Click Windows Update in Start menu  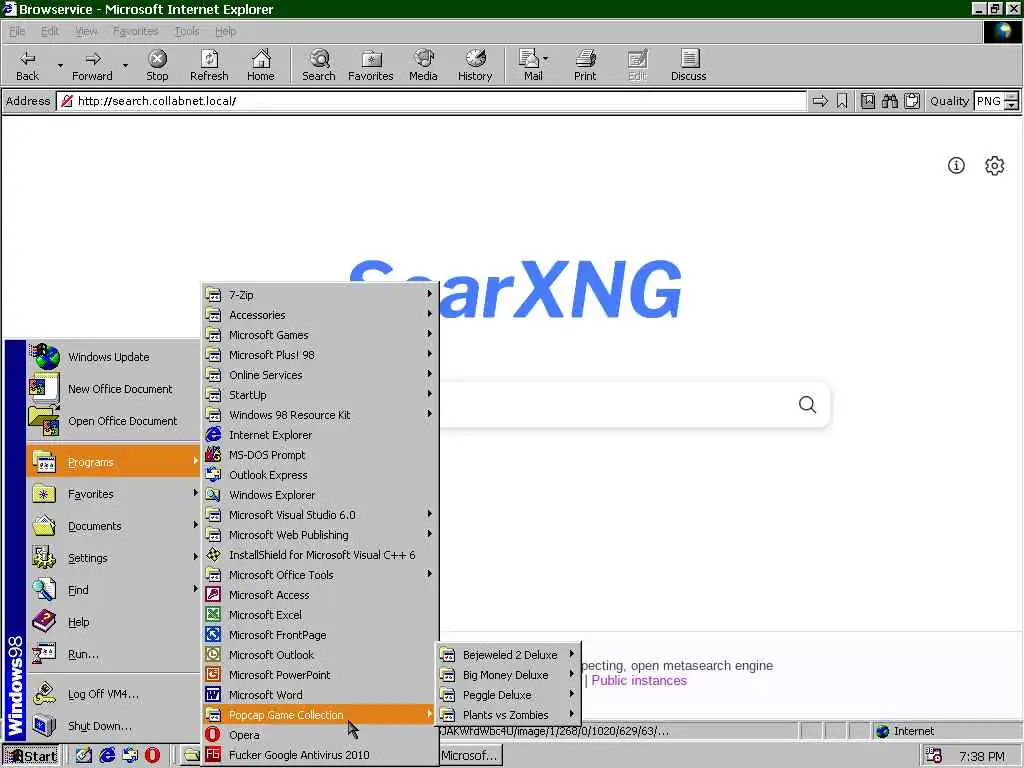(x=114, y=357)
